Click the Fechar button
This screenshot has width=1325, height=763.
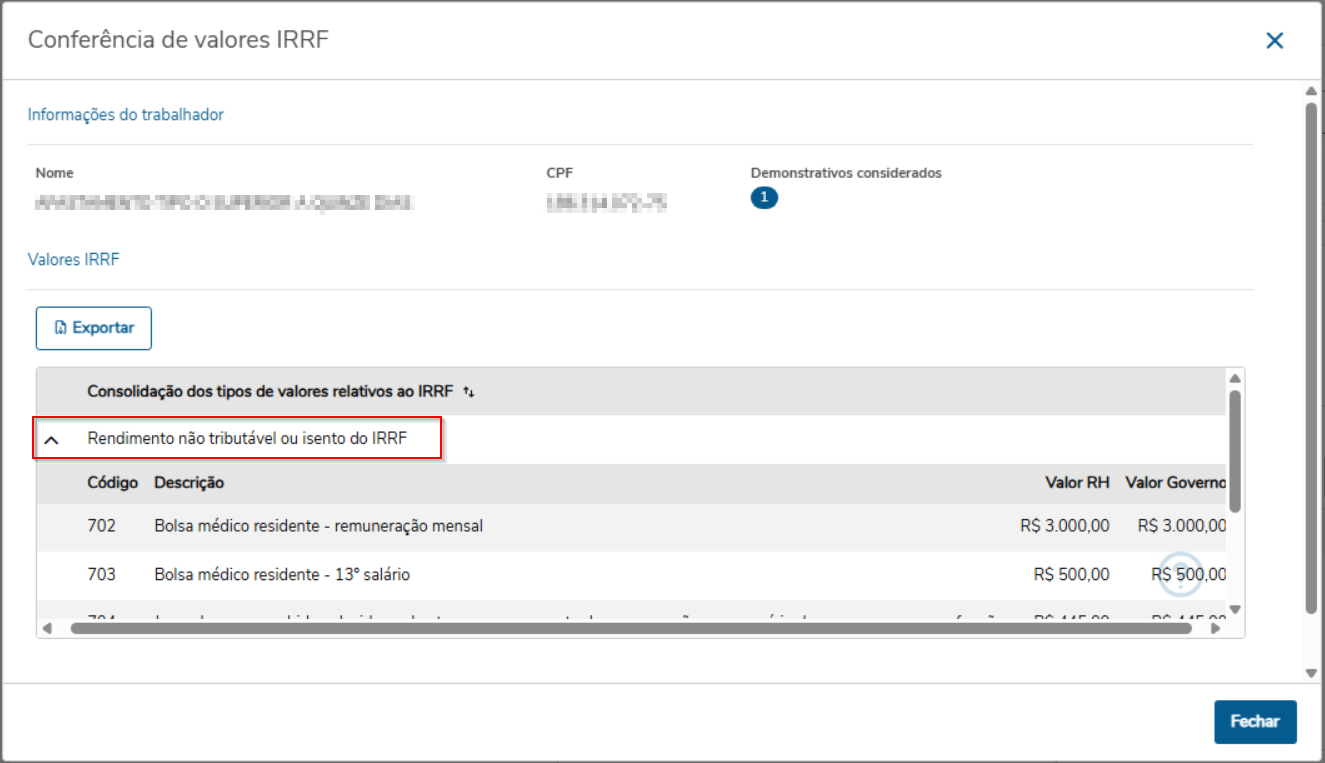click(1255, 722)
